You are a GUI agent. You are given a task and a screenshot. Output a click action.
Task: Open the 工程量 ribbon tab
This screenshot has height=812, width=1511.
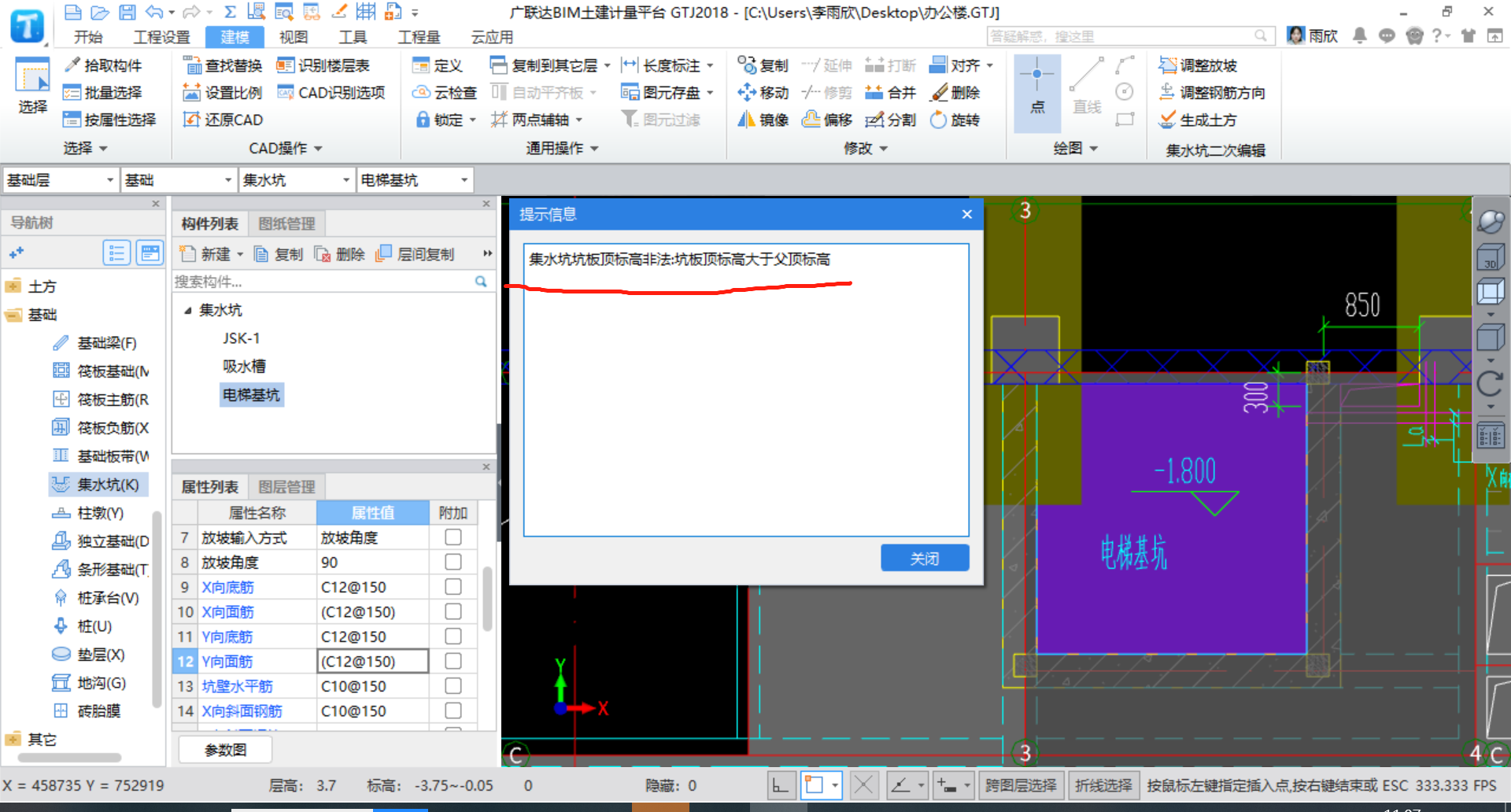coord(419,37)
